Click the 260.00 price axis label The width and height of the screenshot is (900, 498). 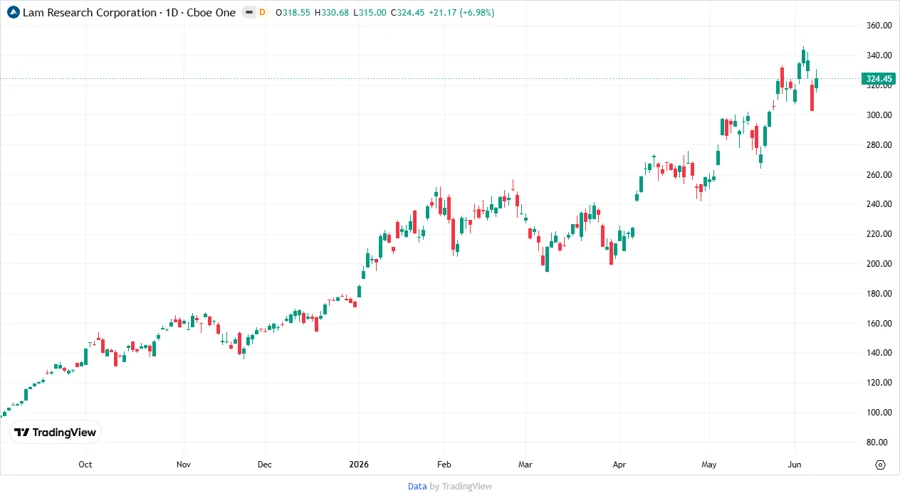point(879,174)
